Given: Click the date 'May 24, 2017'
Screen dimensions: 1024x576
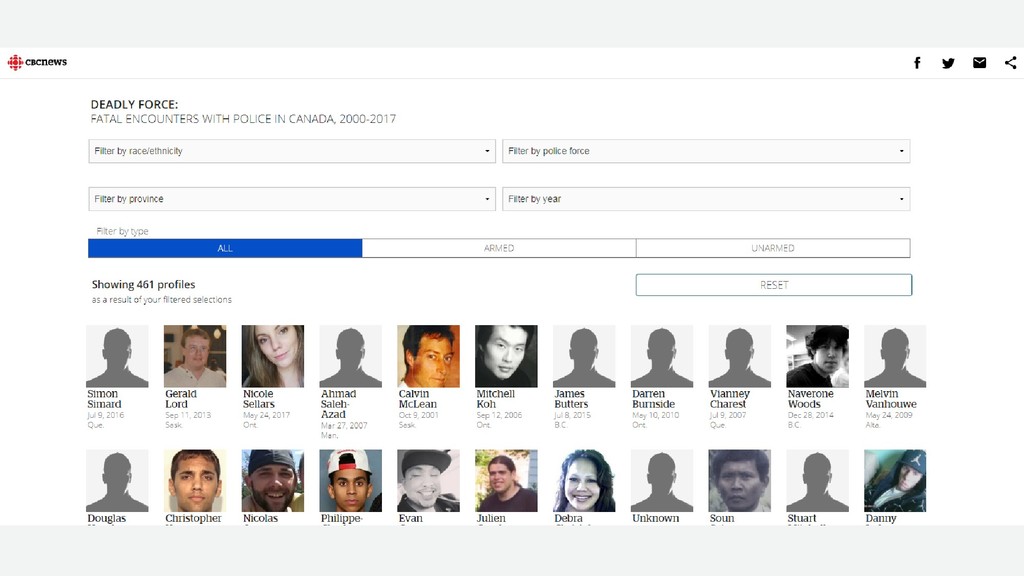Looking at the screenshot, I should click(266, 415).
